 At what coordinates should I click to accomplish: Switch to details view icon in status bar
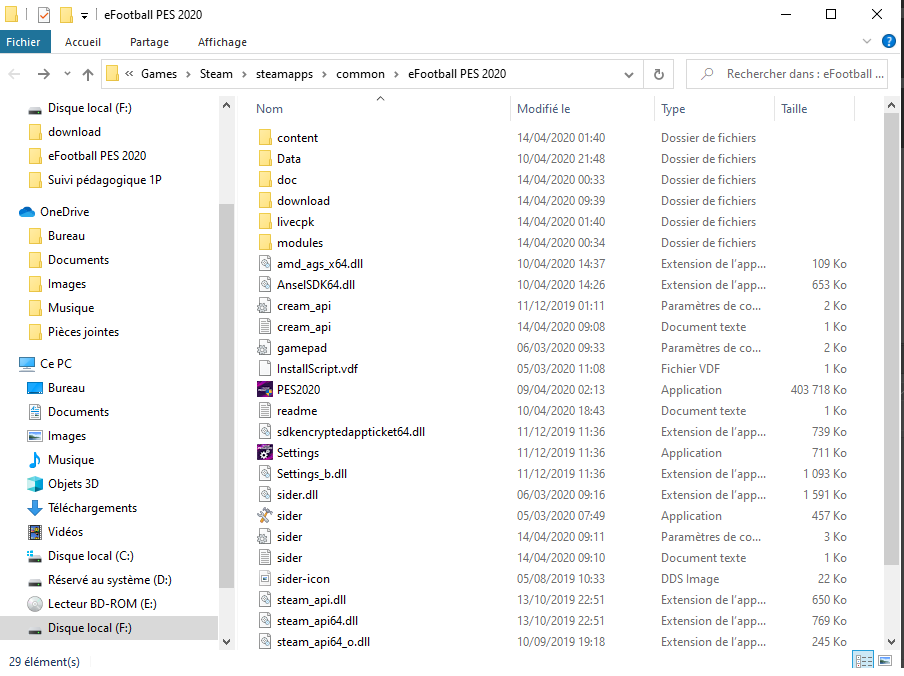[863, 660]
